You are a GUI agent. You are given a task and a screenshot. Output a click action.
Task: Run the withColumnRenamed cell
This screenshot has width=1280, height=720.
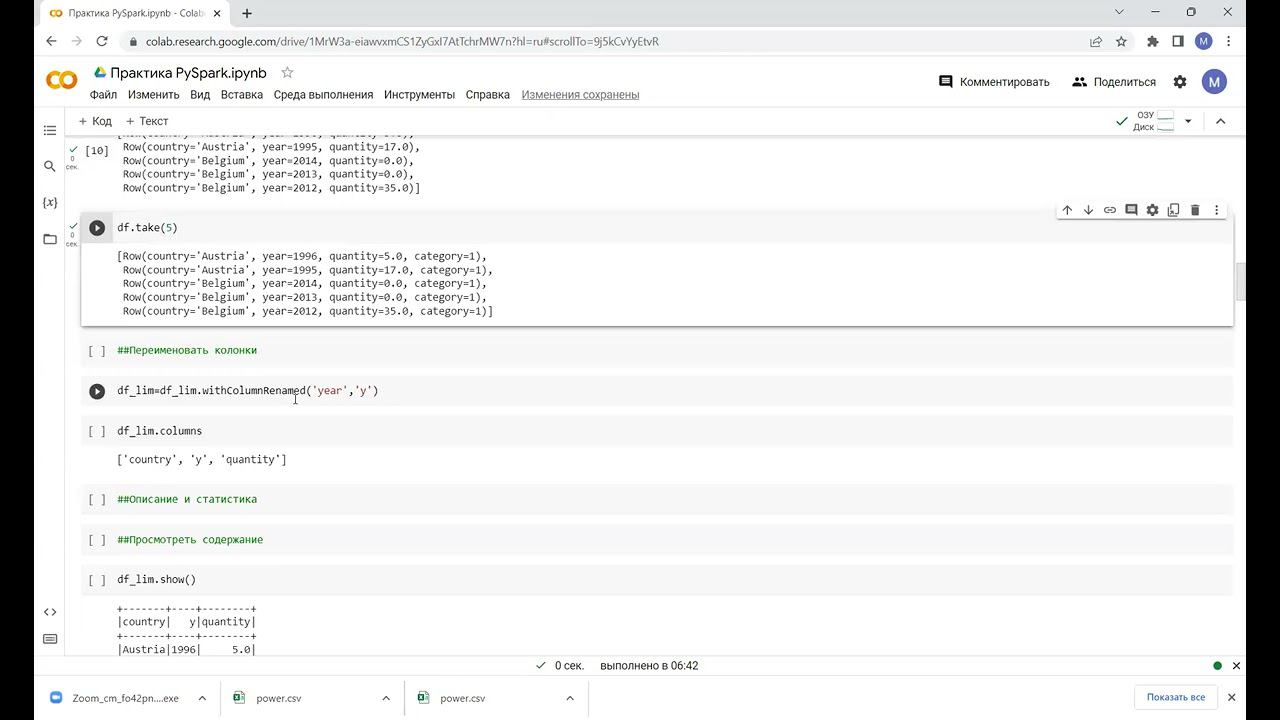(x=97, y=391)
